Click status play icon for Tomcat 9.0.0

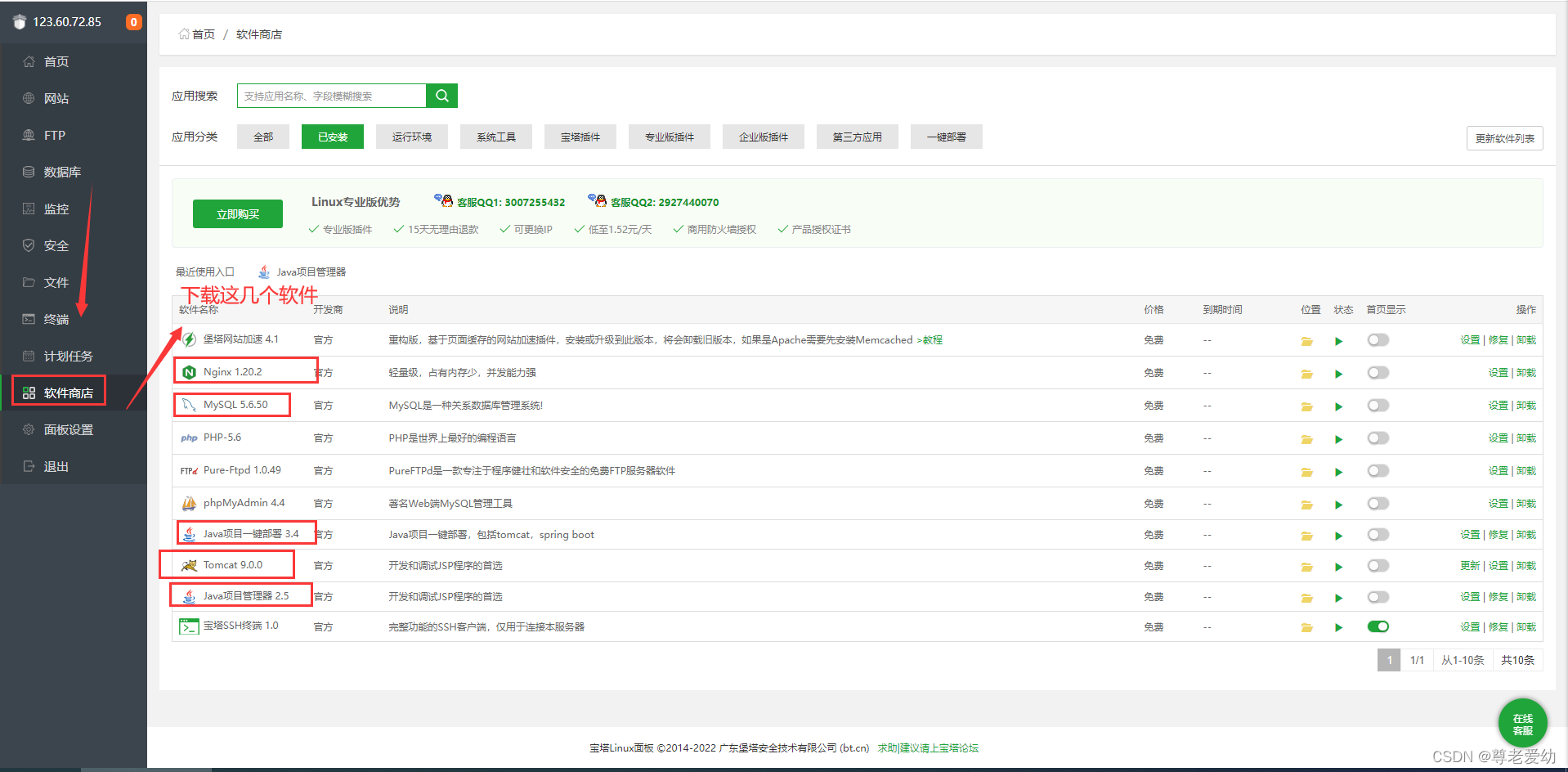[1338, 567]
